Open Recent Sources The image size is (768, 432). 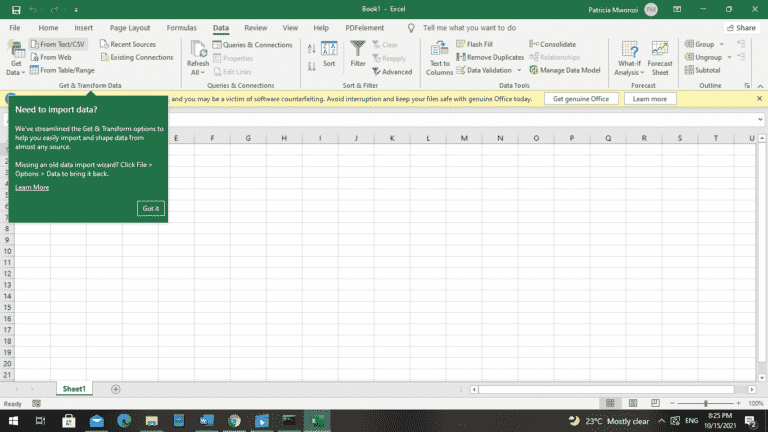[x=128, y=44]
